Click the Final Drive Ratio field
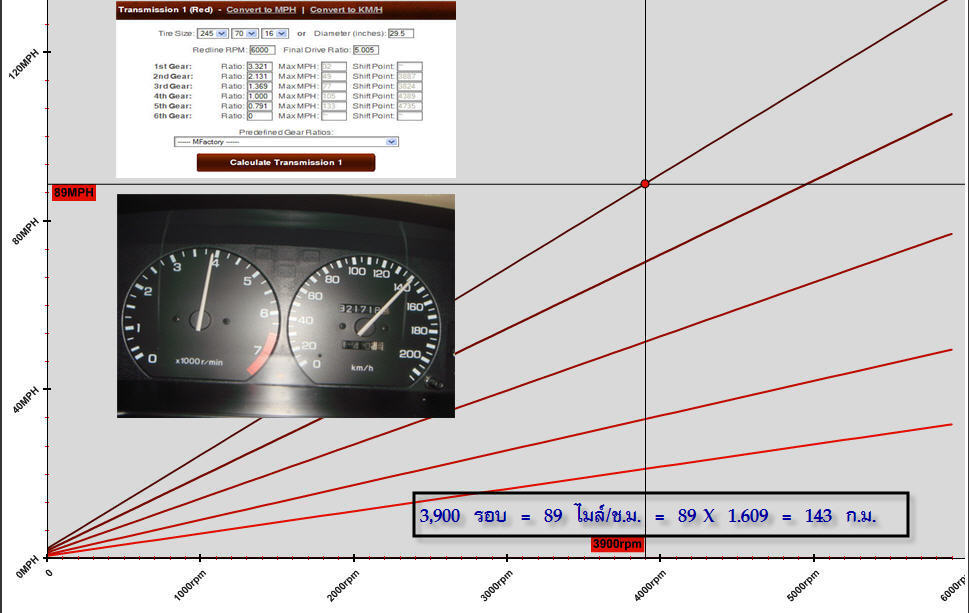The height and width of the screenshot is (613, 969). click(x=364, y=49)
